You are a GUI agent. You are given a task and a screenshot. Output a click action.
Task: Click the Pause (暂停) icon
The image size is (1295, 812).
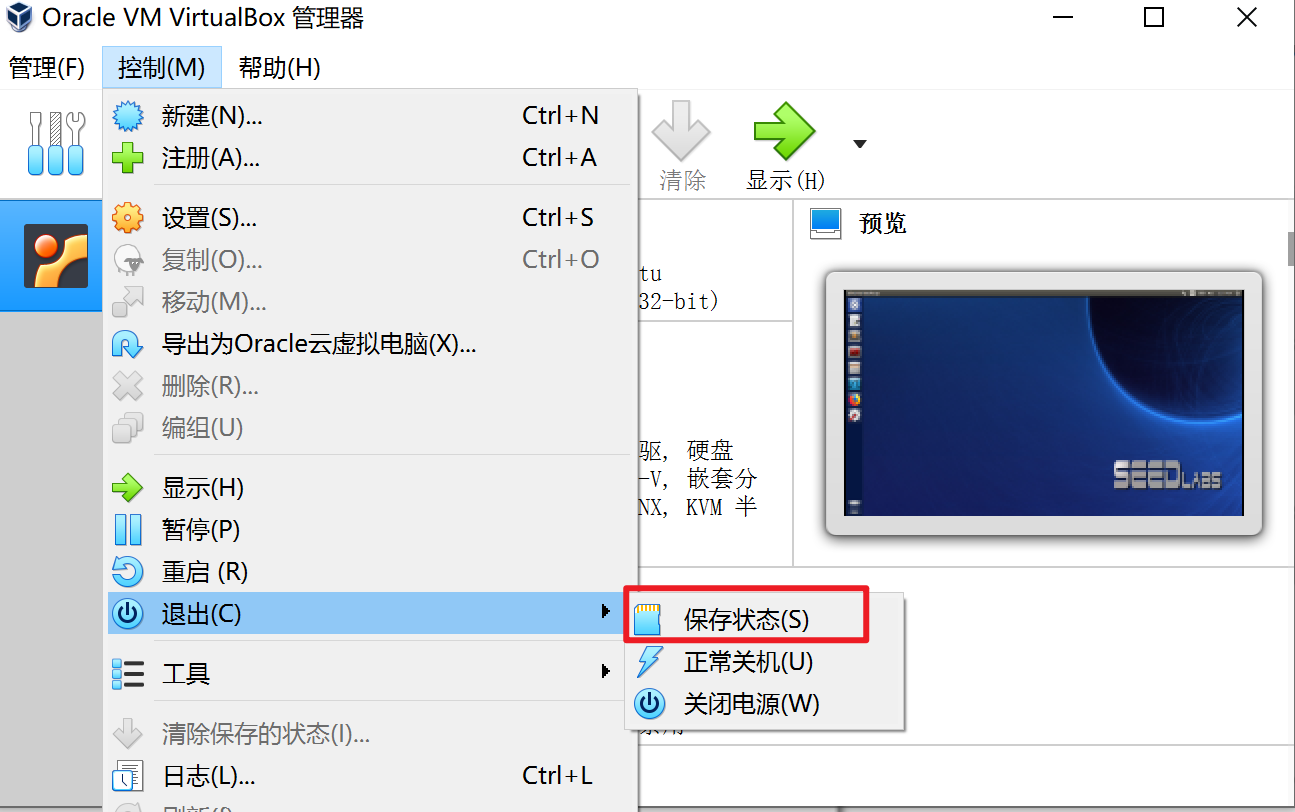[x=128, y=530]
